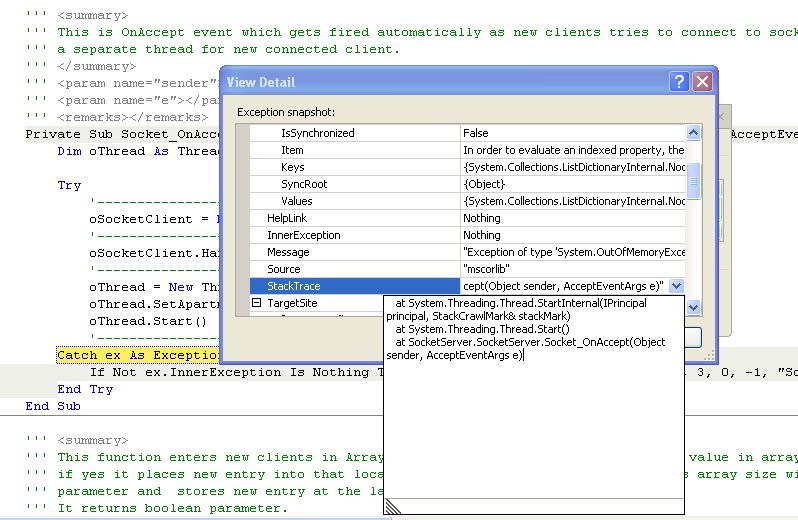Select the IsSynchronized property row
Screen dimensions: 798x520
pos(467,133)
